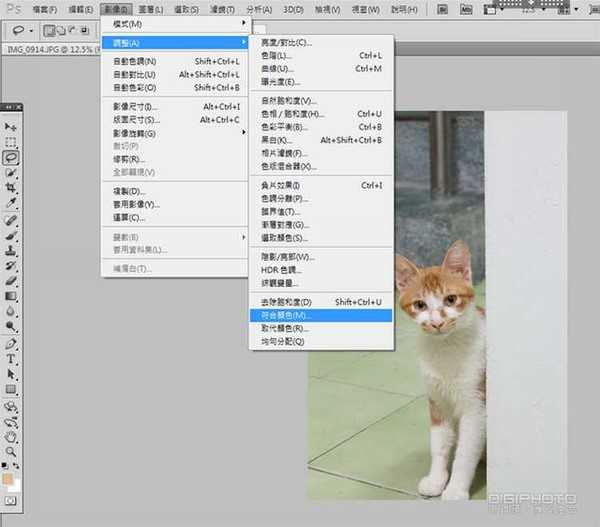600x527 pixels.
Task: Select the Rectangular Marquee tool
Action: point(11,142)
